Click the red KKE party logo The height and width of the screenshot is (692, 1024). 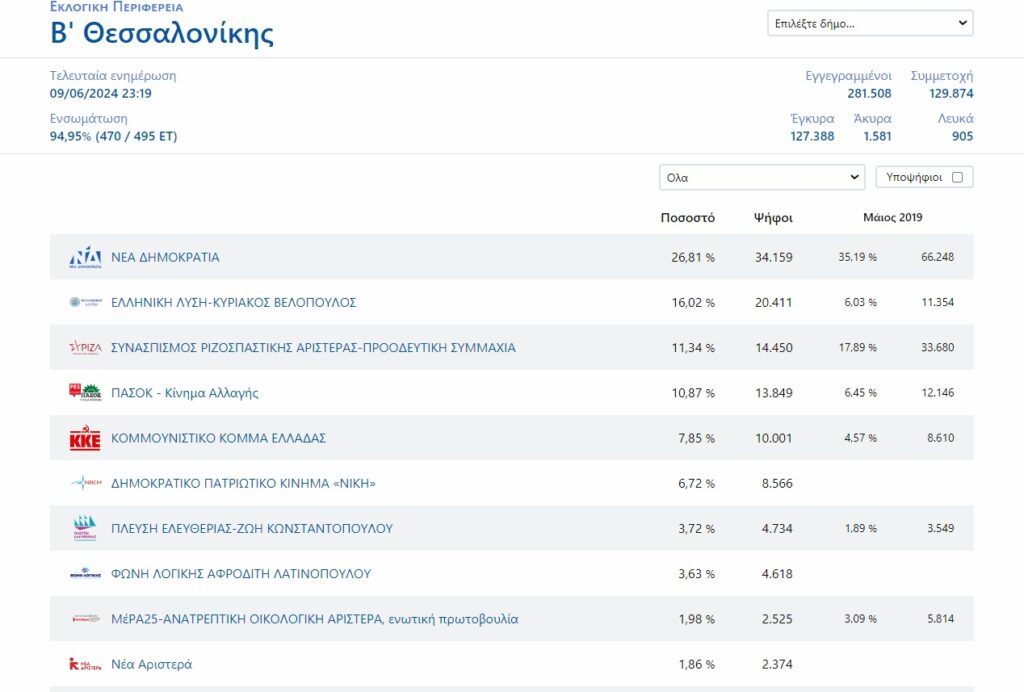86,438
